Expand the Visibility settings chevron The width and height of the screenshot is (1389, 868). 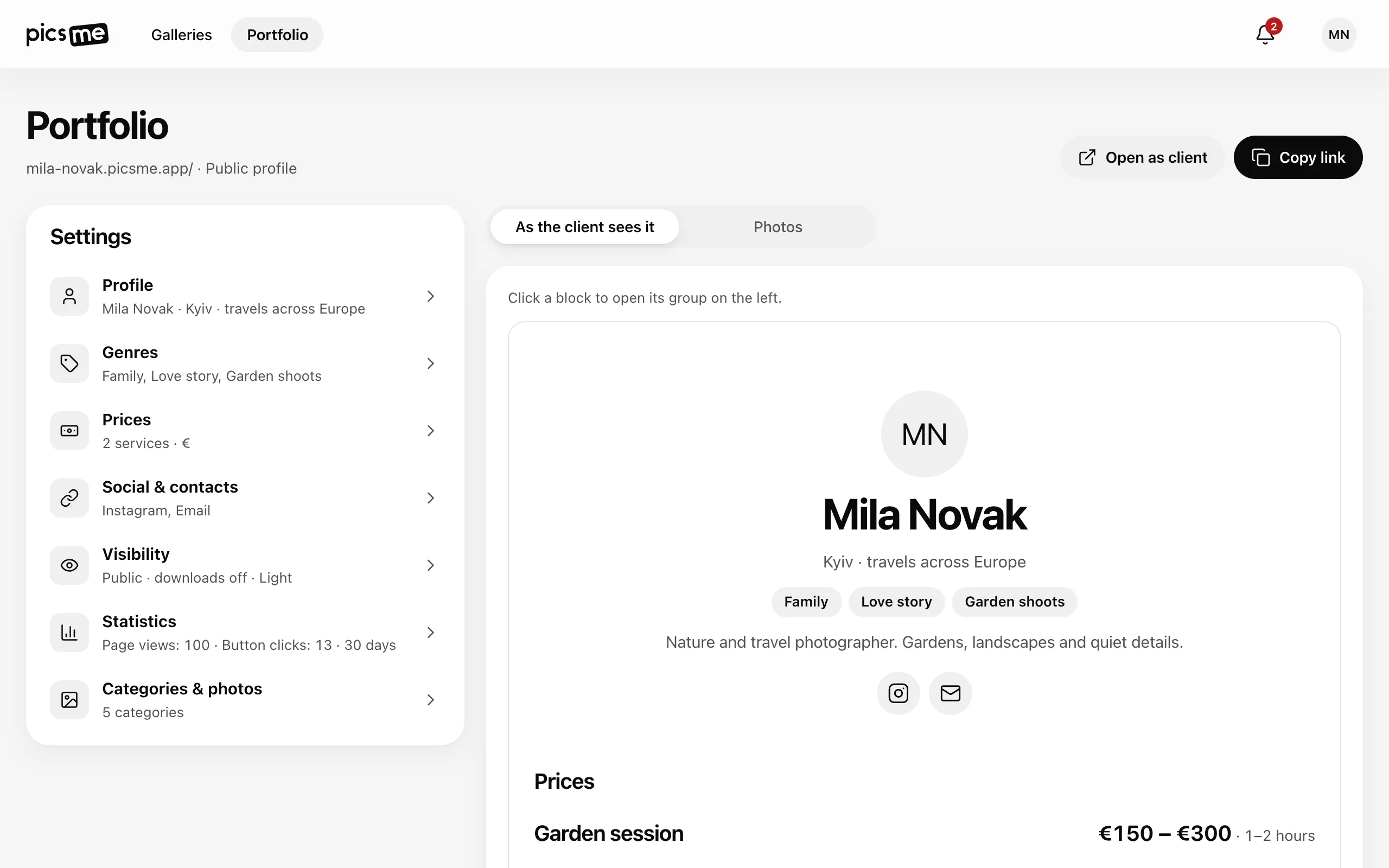tap(430, 565)
